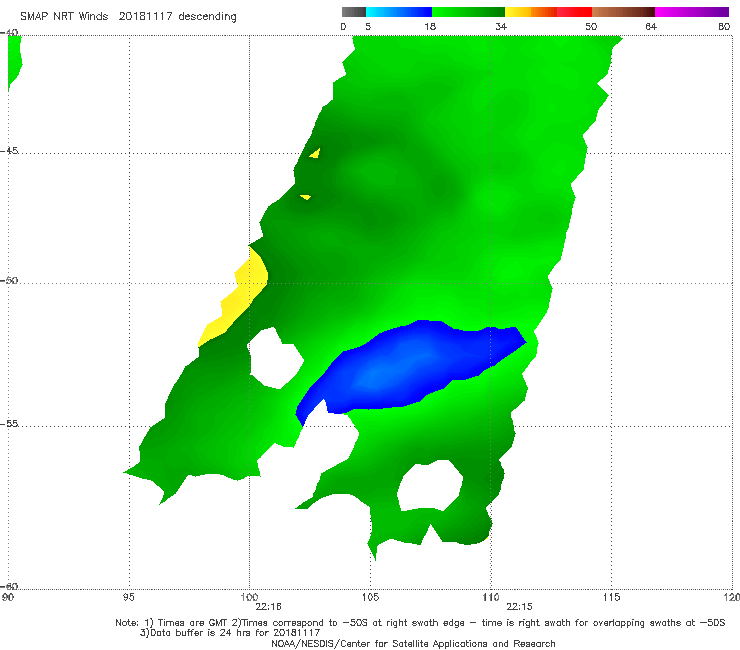Click the longitude axis label 100
Screen dimensions: 740x650
click(x=249, y=598)
